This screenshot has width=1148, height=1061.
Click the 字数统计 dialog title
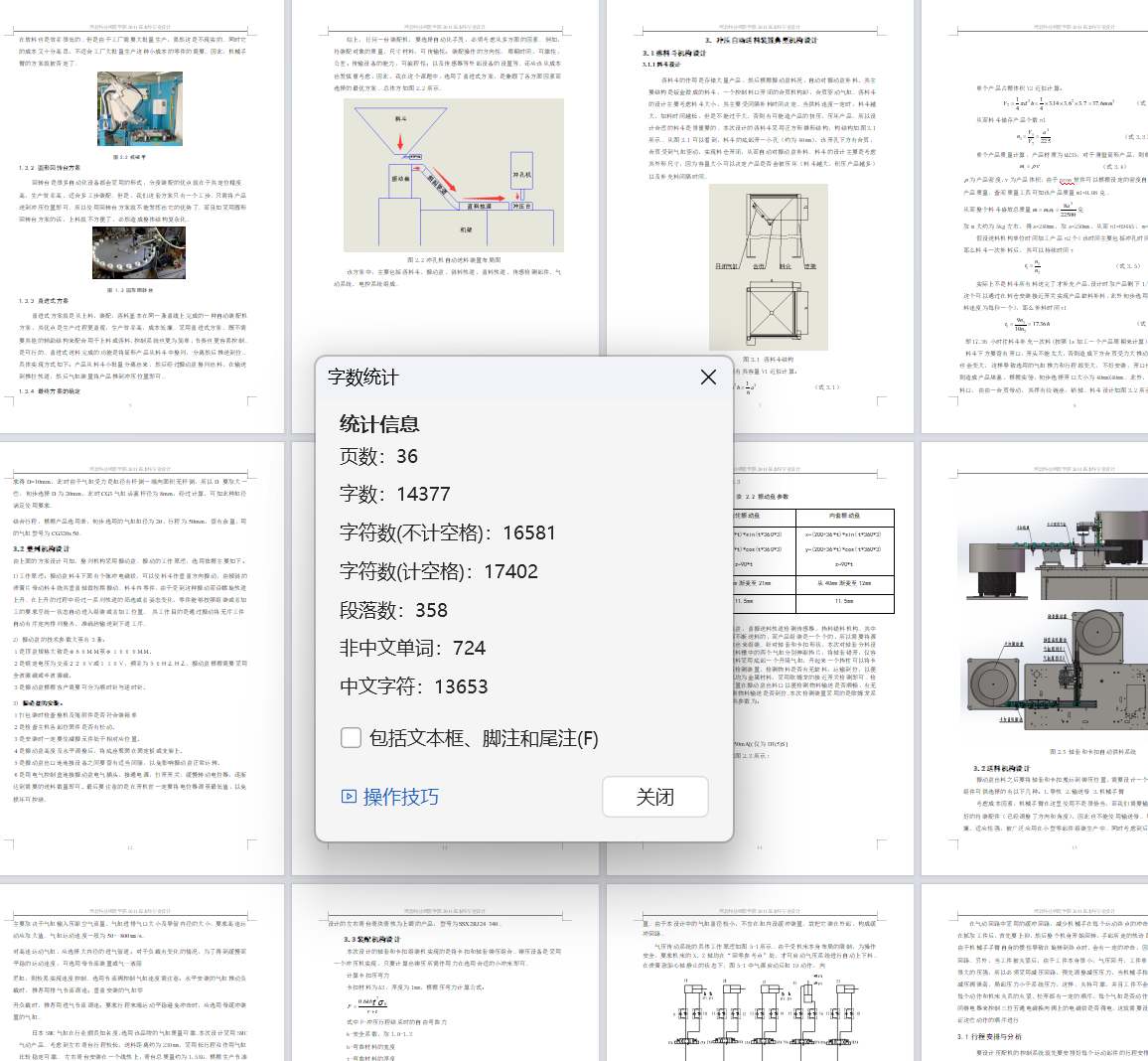pos(363,378)
